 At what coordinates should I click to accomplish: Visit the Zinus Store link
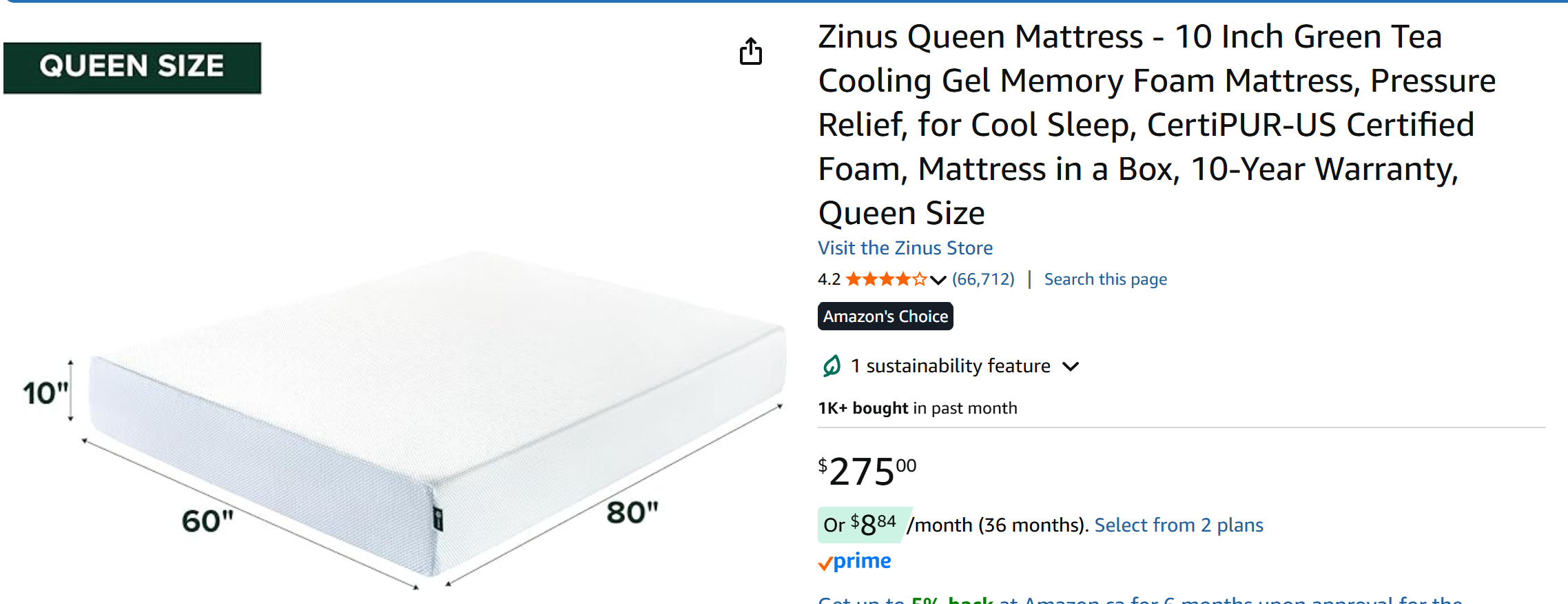pos(905,248)
